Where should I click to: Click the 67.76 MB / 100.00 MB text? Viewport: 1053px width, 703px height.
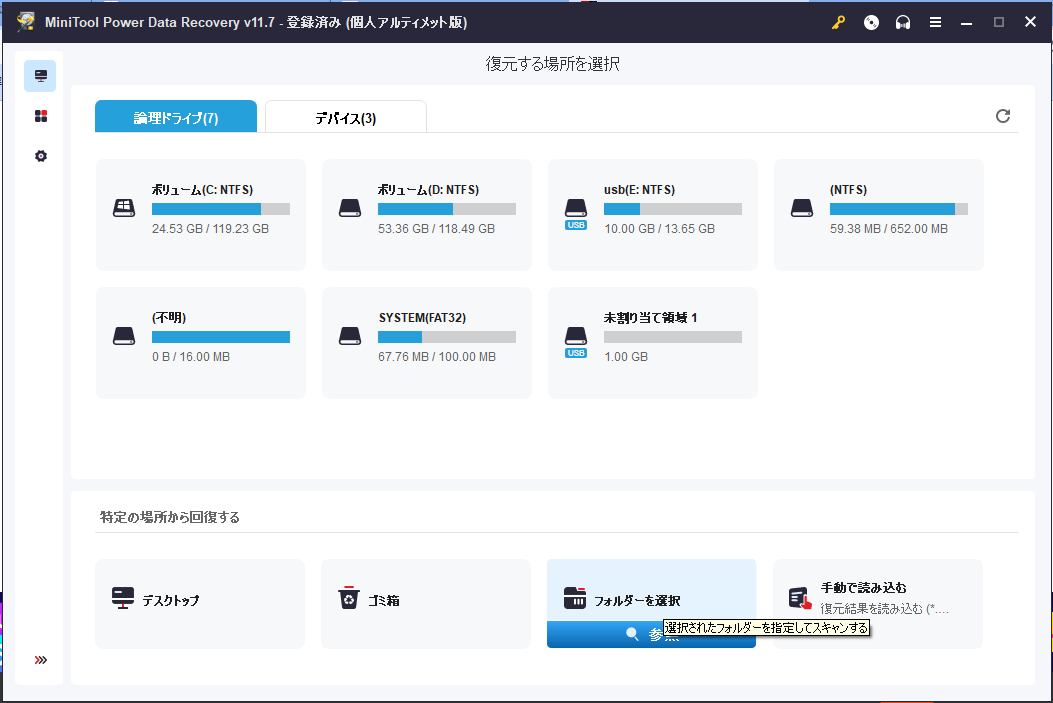click(437, 357)
